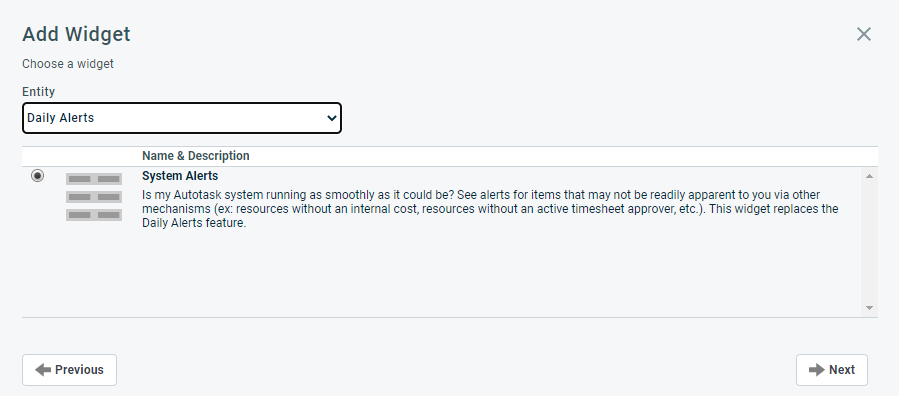Click the bottom bar row of widget thumbnail
This screenshot has width=899, height=396.
(94, 215)
